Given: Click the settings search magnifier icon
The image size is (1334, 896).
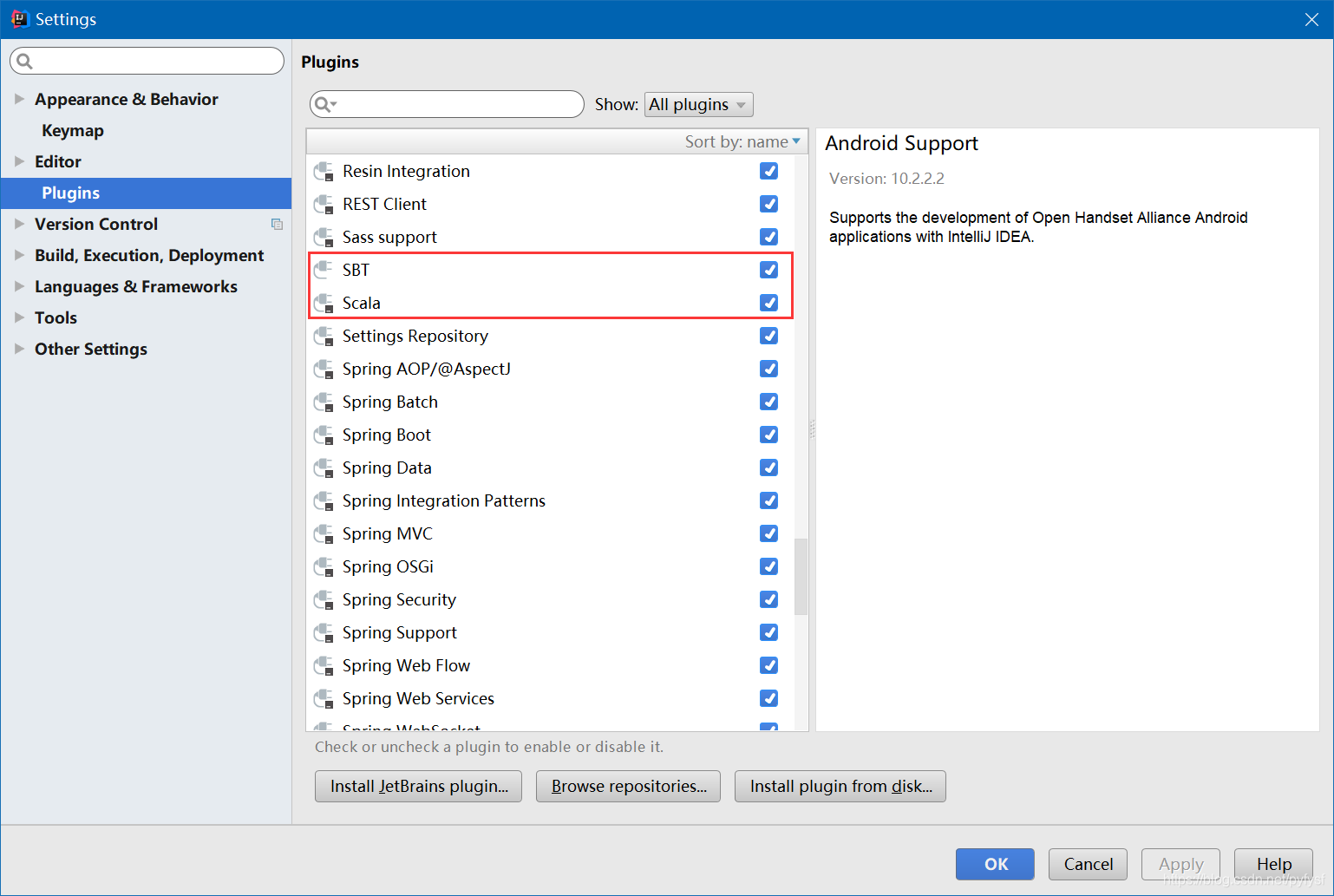Looking at the screenshot, I should (x=24, y=61).
